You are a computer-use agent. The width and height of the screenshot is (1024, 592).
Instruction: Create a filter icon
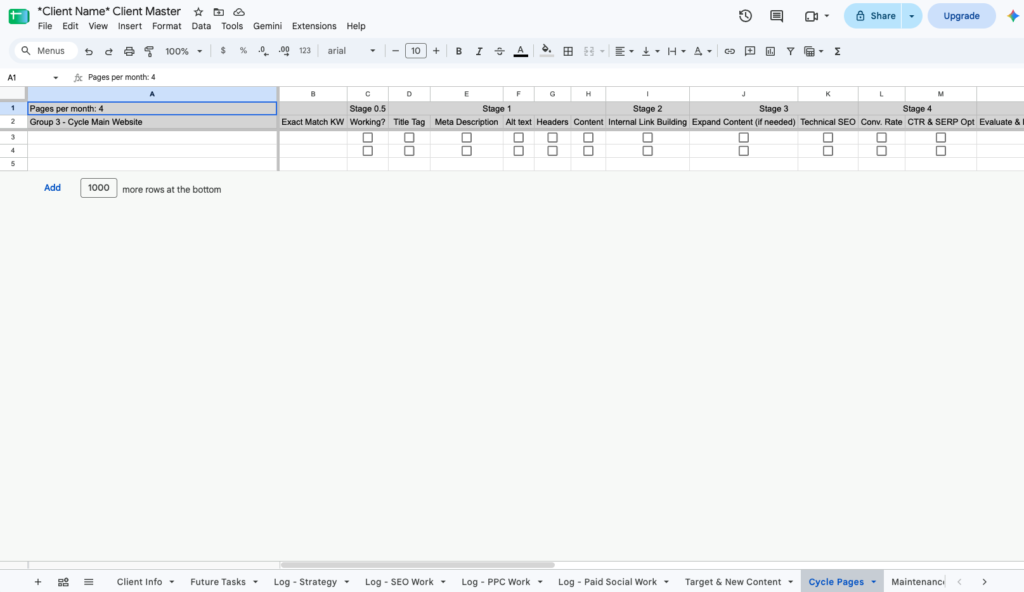(x=790, y=51)
